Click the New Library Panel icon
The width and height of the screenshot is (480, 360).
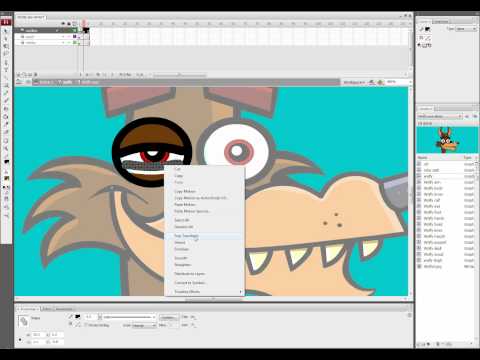(475, 116)
